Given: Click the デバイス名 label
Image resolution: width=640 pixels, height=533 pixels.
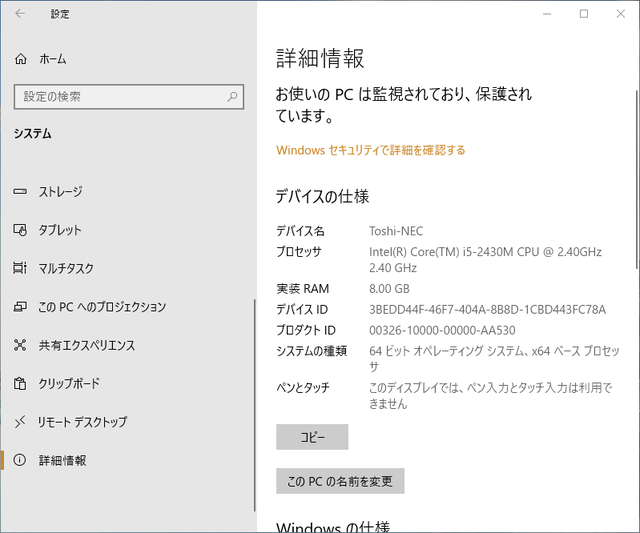Looking at the screenshot, I should (300, 231).
